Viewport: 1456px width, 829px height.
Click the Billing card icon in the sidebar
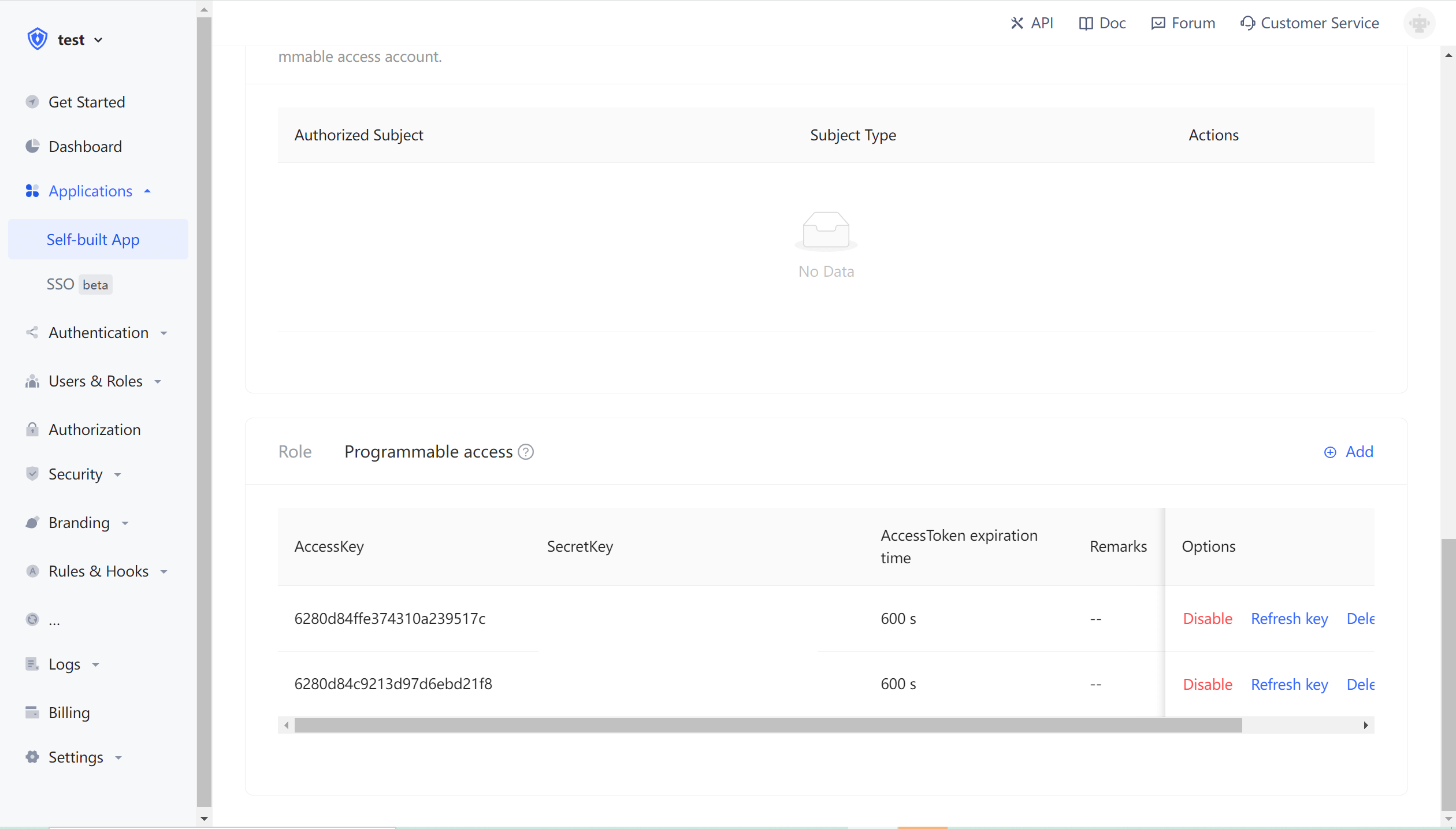coord(32,712)
